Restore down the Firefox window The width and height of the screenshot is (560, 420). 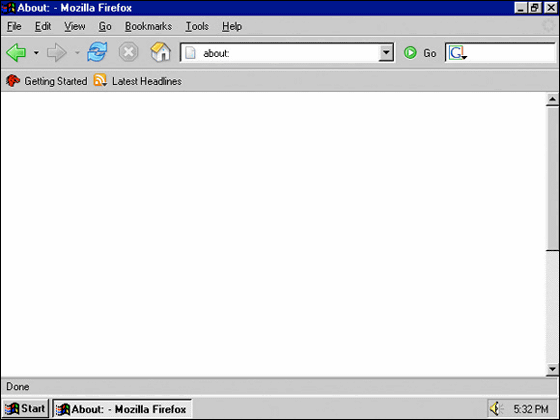pos(534,8)
